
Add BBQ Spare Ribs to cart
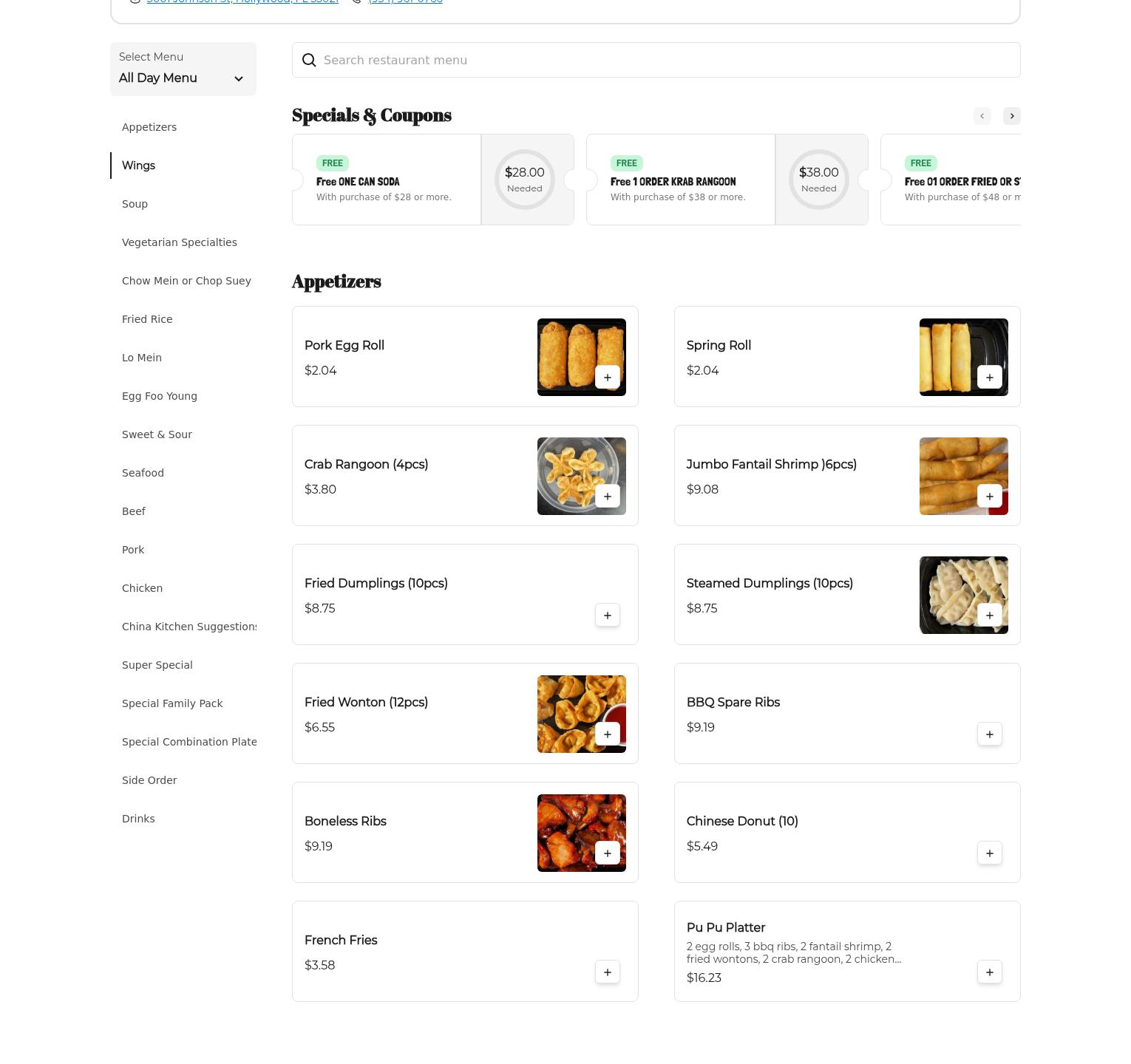click(989, 734)
